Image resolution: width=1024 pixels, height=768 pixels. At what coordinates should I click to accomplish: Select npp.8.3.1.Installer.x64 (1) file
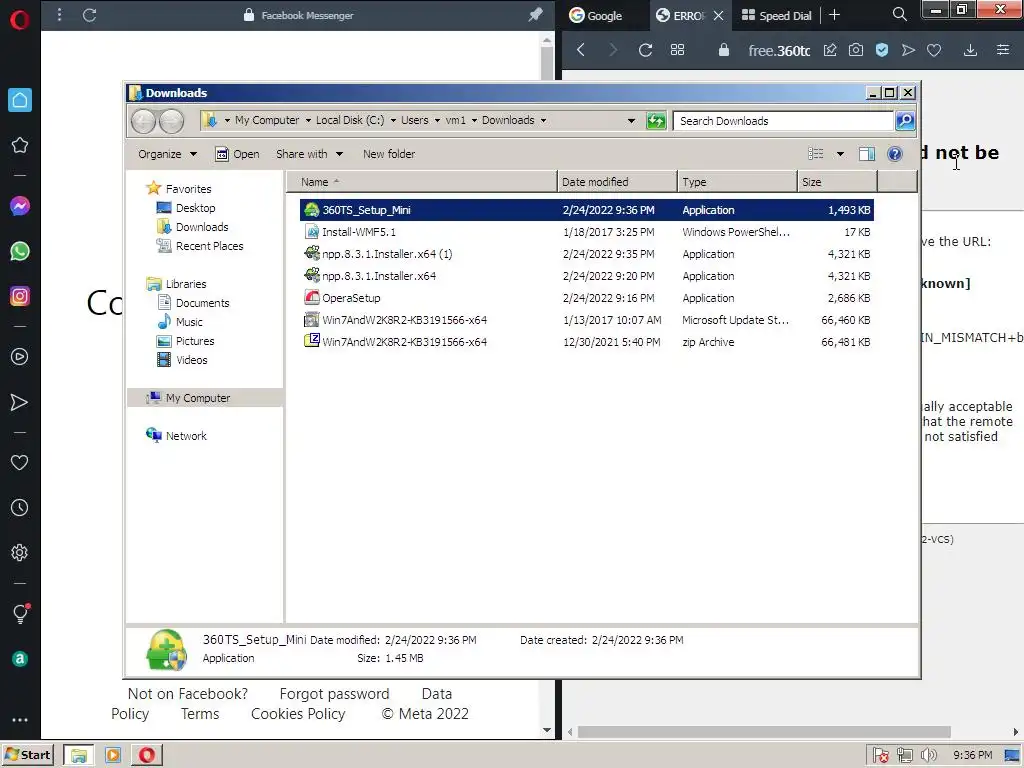586,254
